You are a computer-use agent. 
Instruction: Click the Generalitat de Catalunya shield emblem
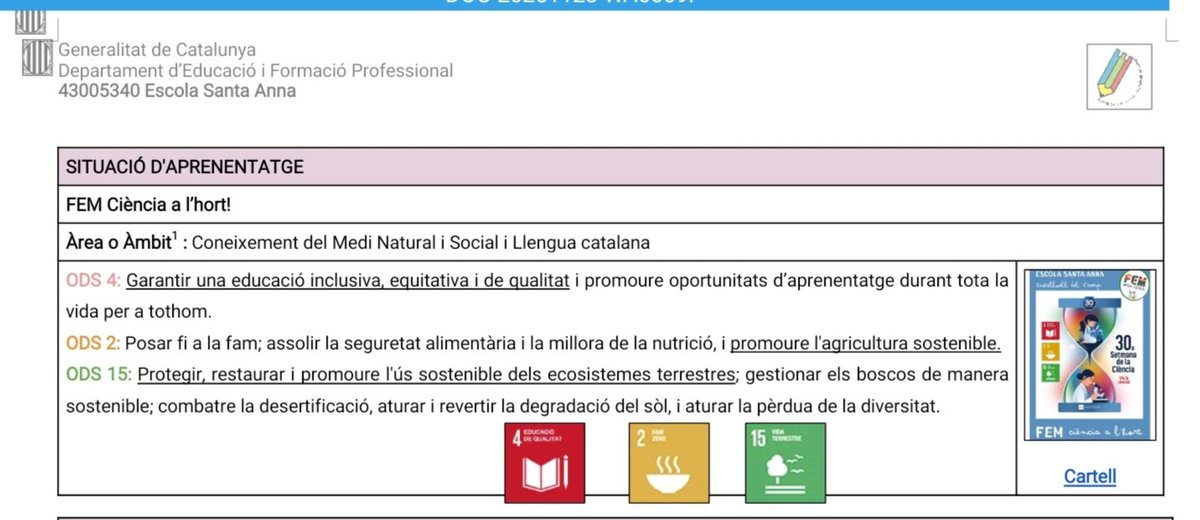[38, 59]
